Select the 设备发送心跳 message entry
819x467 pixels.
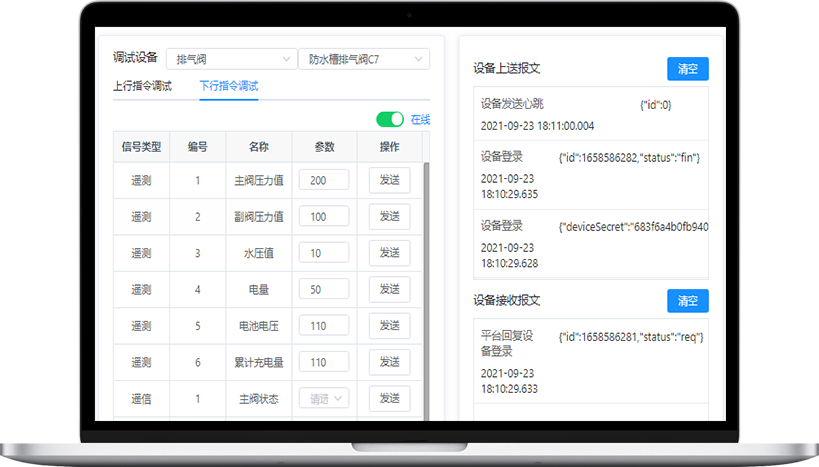[x=591, y=114]
